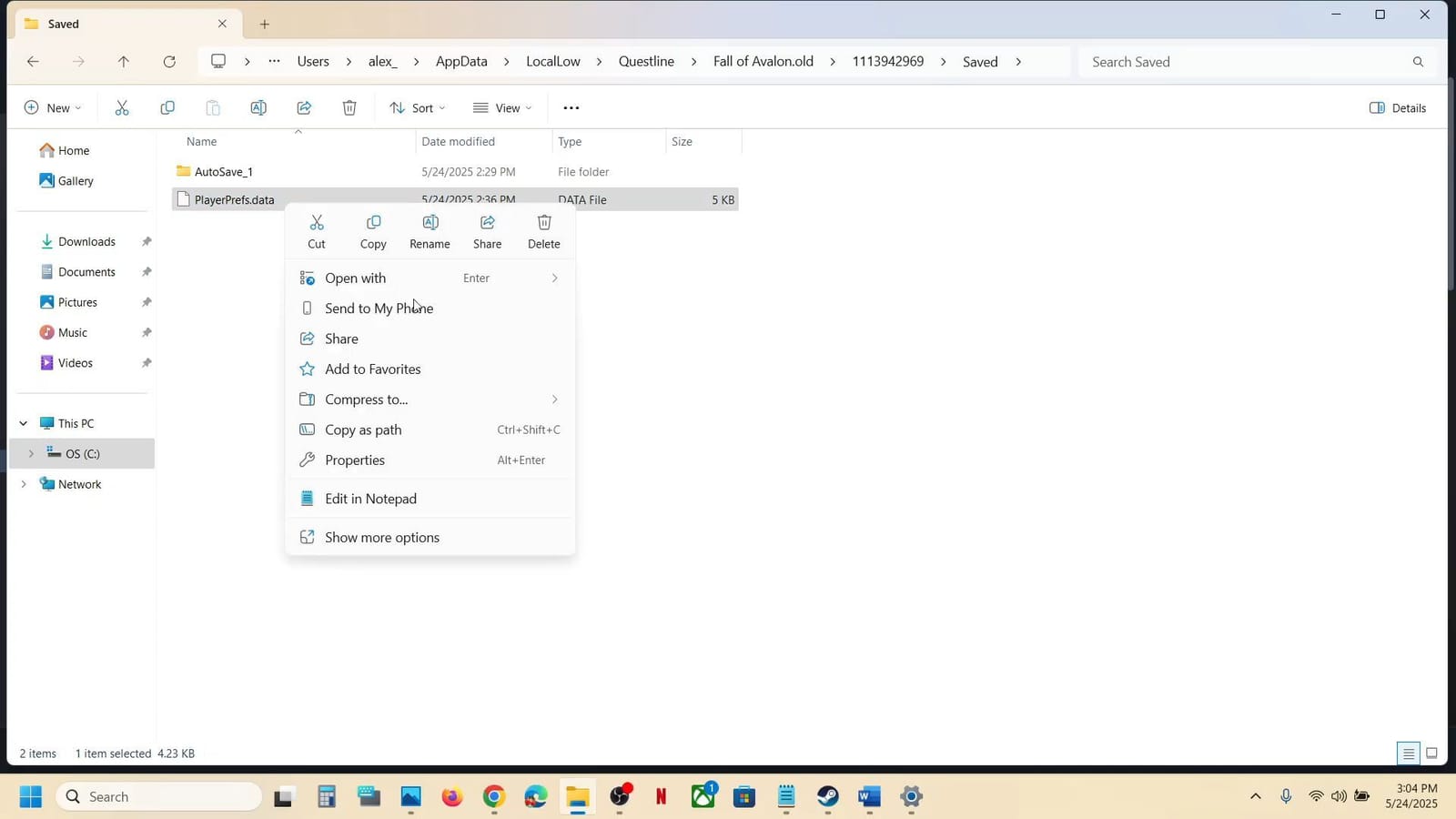The height and width of the screenshot is (819, 1456).
Task: Expand the New dropdown in the toolbar
Action: (x=53, y=107)
